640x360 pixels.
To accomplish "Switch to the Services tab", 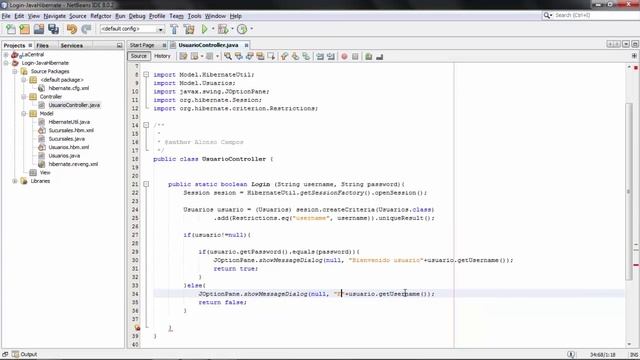I will (x=72, y=46).
